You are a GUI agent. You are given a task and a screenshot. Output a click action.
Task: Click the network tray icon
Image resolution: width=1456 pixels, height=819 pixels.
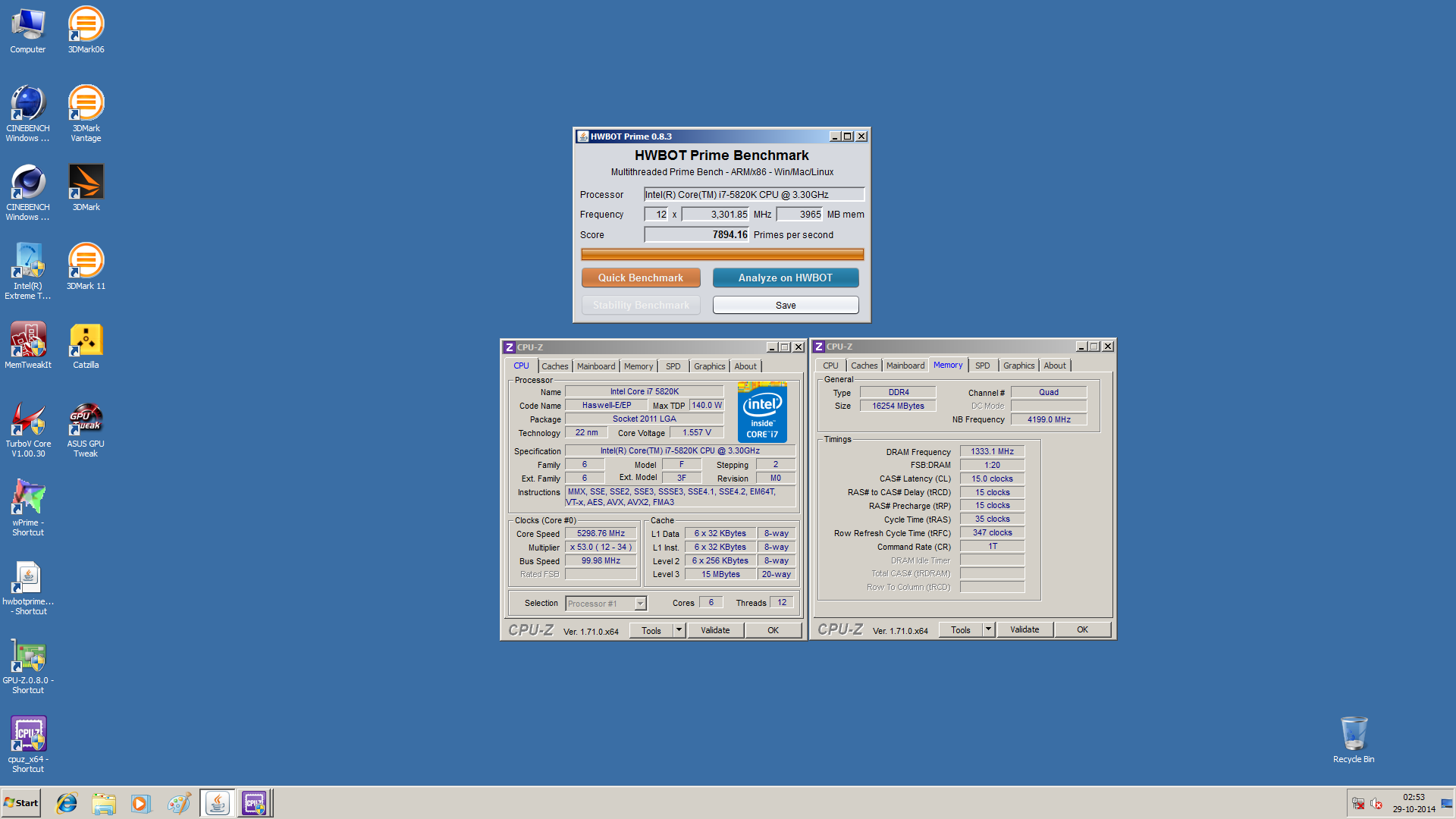point(1358,804)
